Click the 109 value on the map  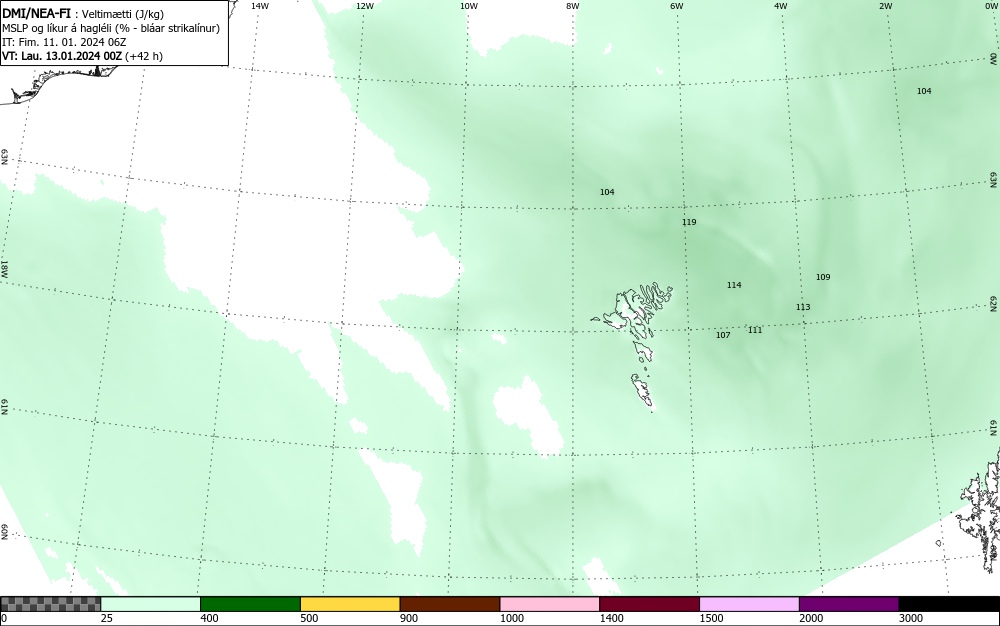pyautogui.click(x=823, y=277)
